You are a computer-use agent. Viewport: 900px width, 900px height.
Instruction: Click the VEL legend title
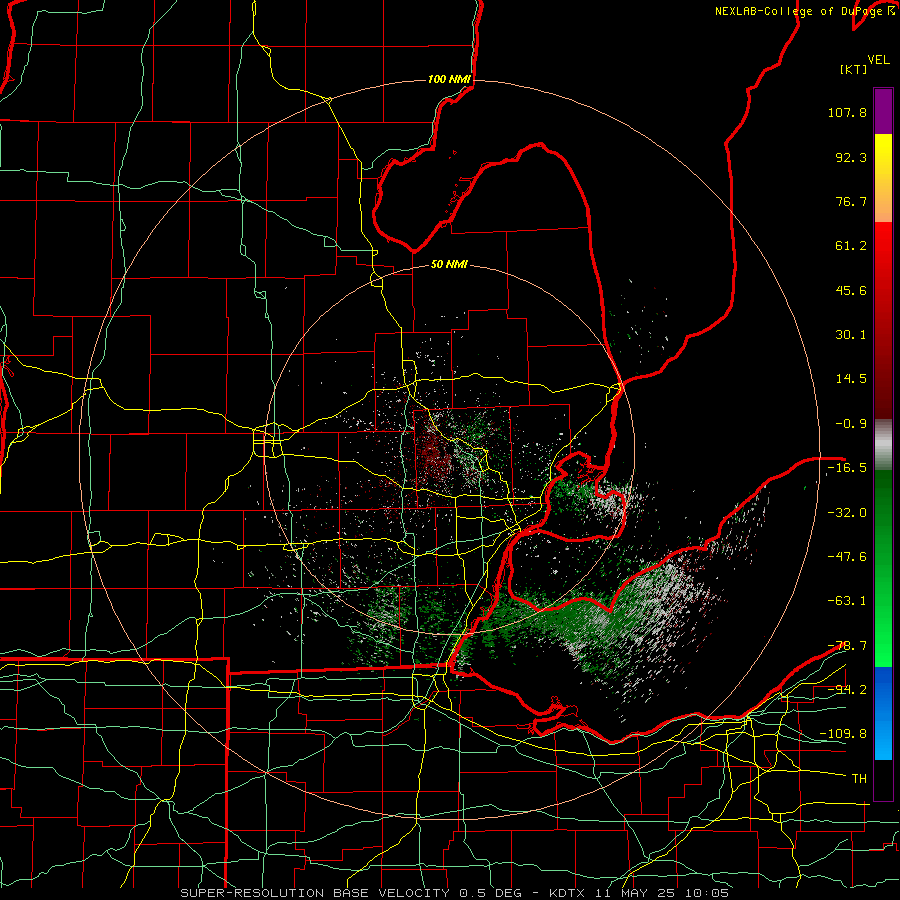[x=879, y=60]
